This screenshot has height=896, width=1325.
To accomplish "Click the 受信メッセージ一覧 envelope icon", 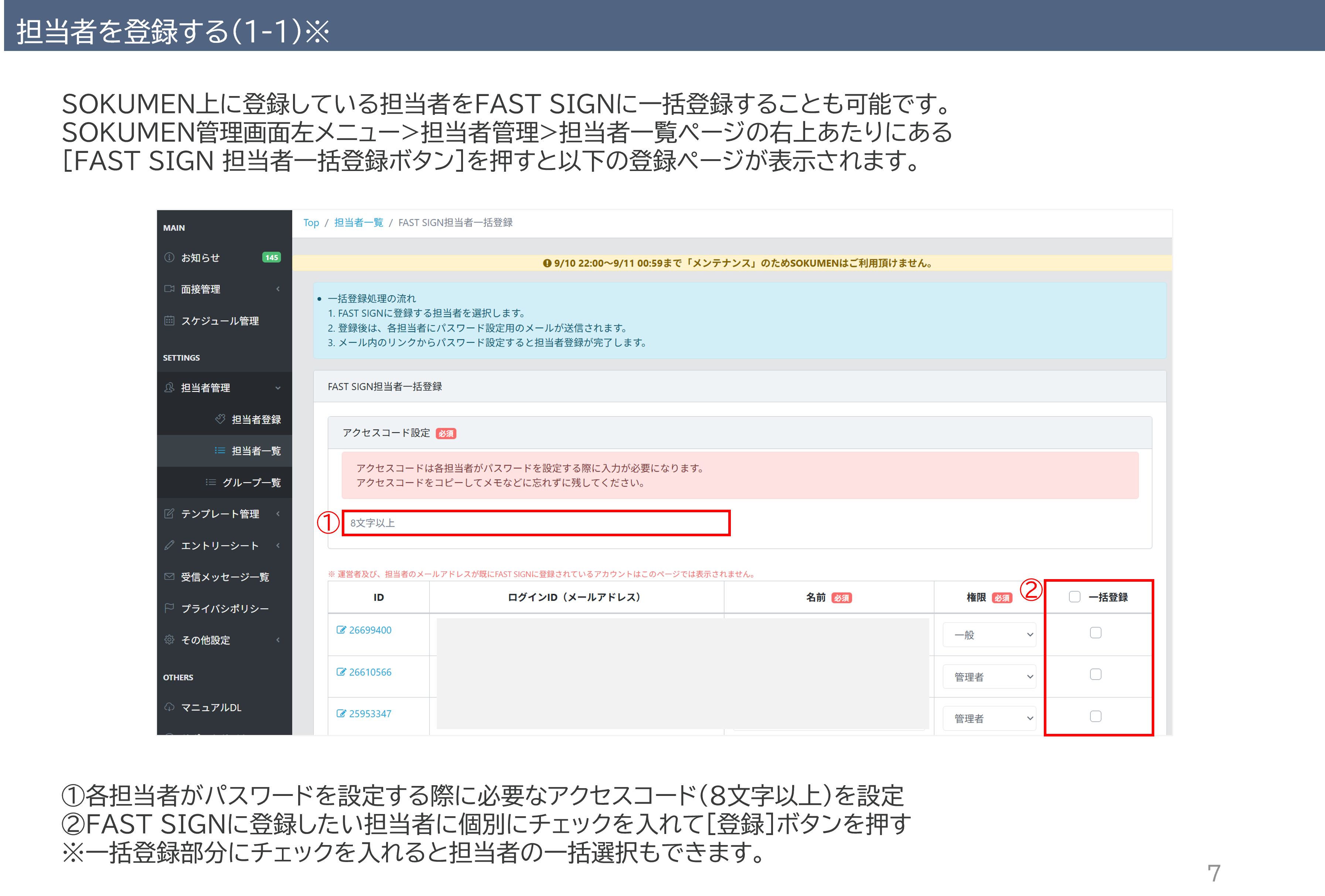I will (x=169, y=577).
